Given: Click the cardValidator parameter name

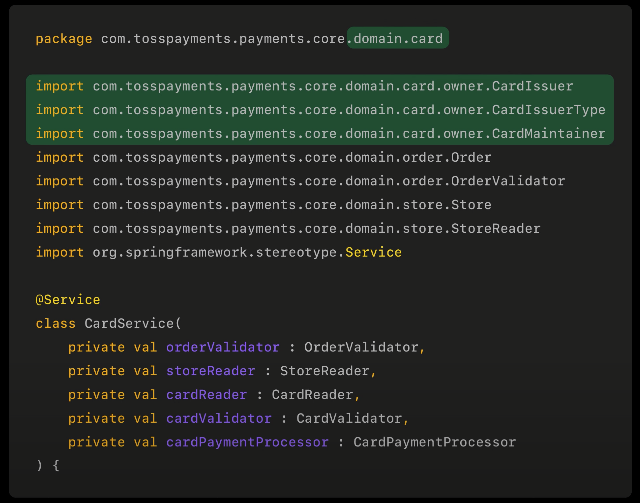Looking at the screenshot, I should click(219, 418).
